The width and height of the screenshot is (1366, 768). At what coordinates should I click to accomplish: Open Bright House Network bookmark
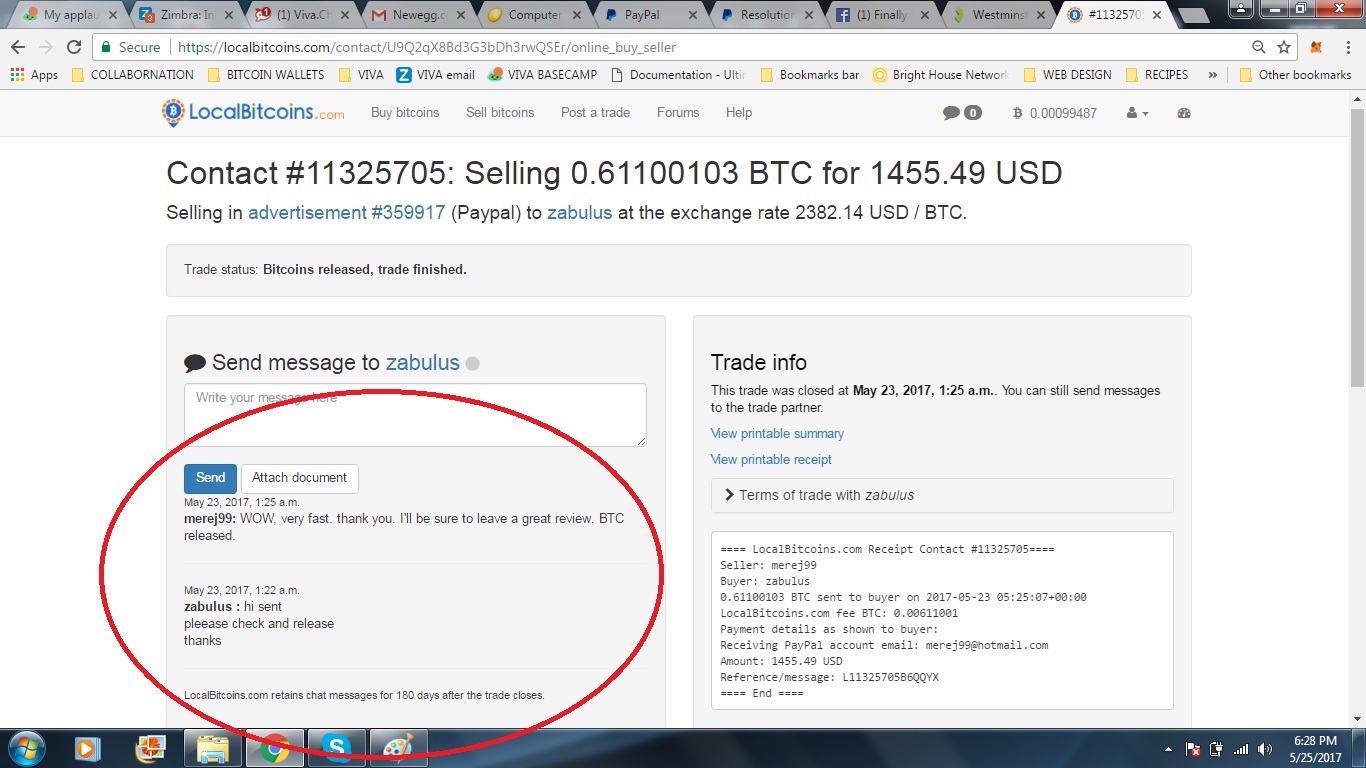[x=941, y=75]
